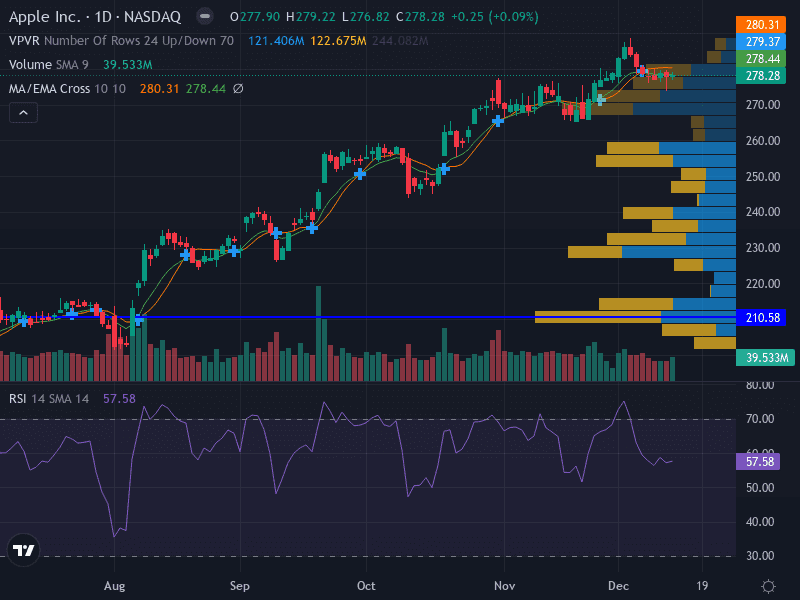Click the 57.58 RSI axis label
The height and width of the screenshot is (600, 800).
[758, 462]
